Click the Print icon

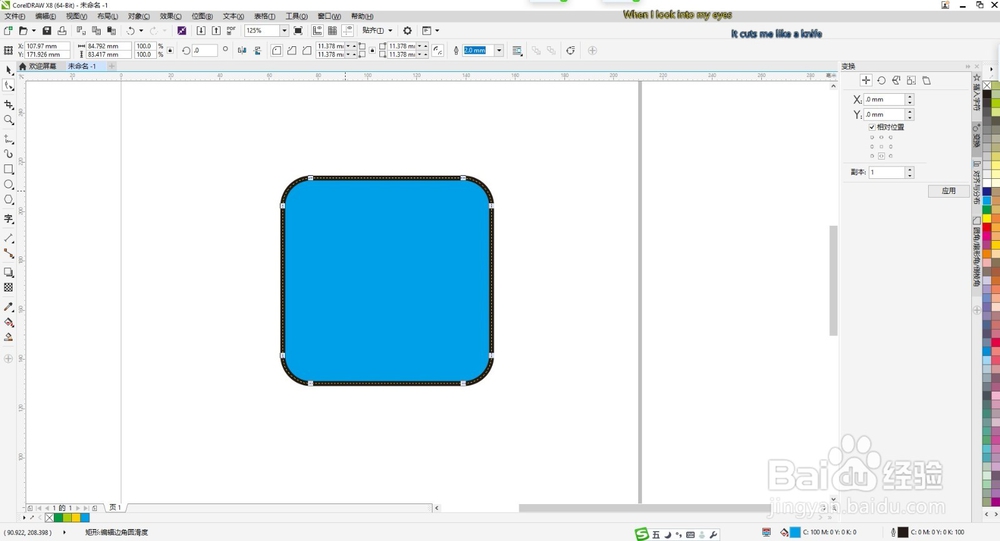click(x=62, y=31)
